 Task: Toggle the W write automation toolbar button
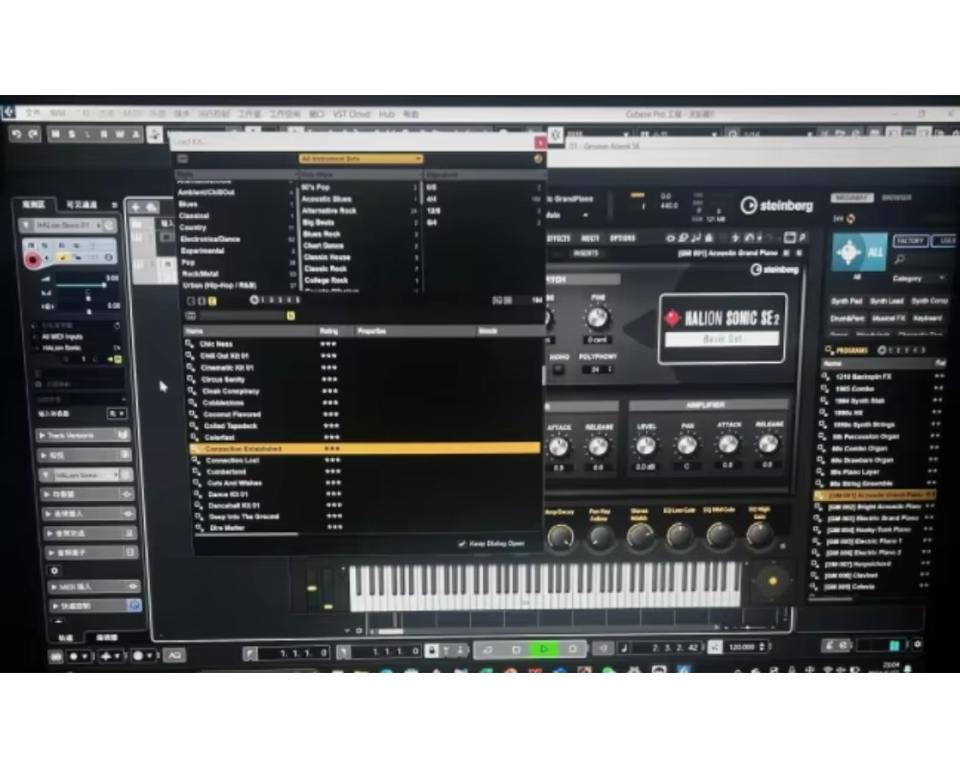120,134
